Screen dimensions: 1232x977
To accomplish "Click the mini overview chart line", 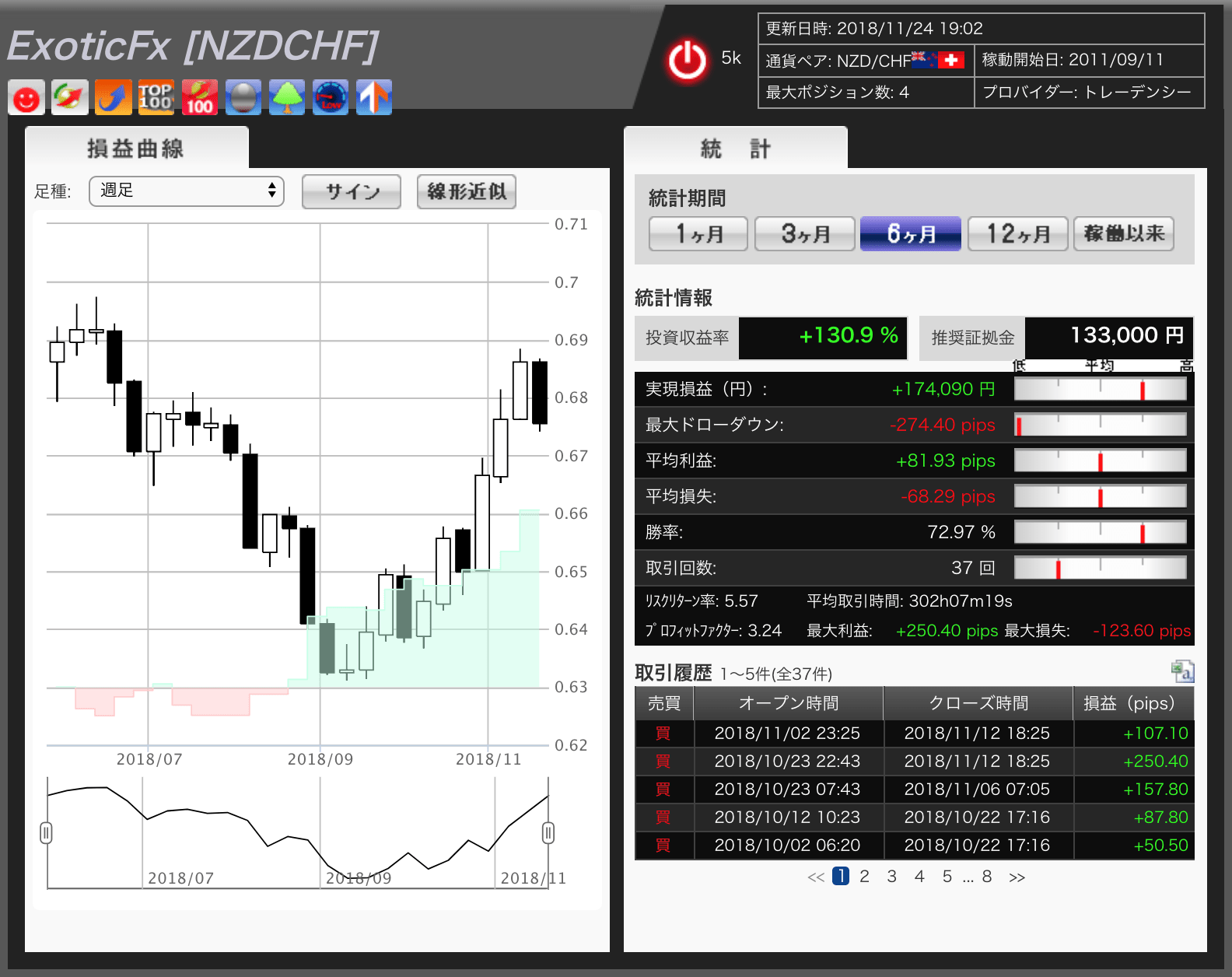I will tap(297, 833).
